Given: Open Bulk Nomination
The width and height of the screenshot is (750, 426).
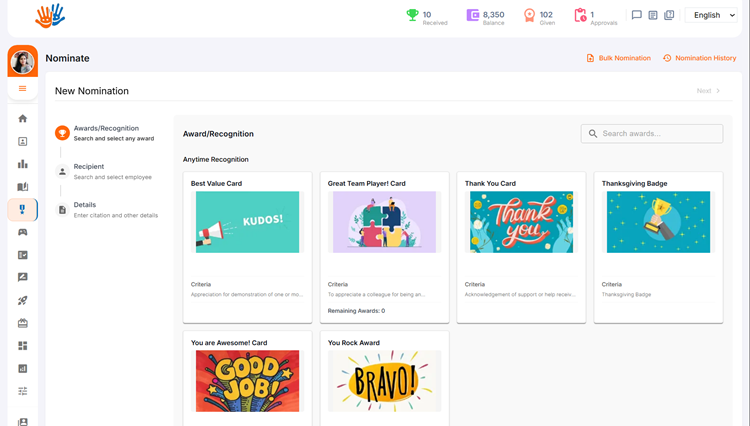Looking at the screenshot, I should pyautogui.click(x=618, y=58).
